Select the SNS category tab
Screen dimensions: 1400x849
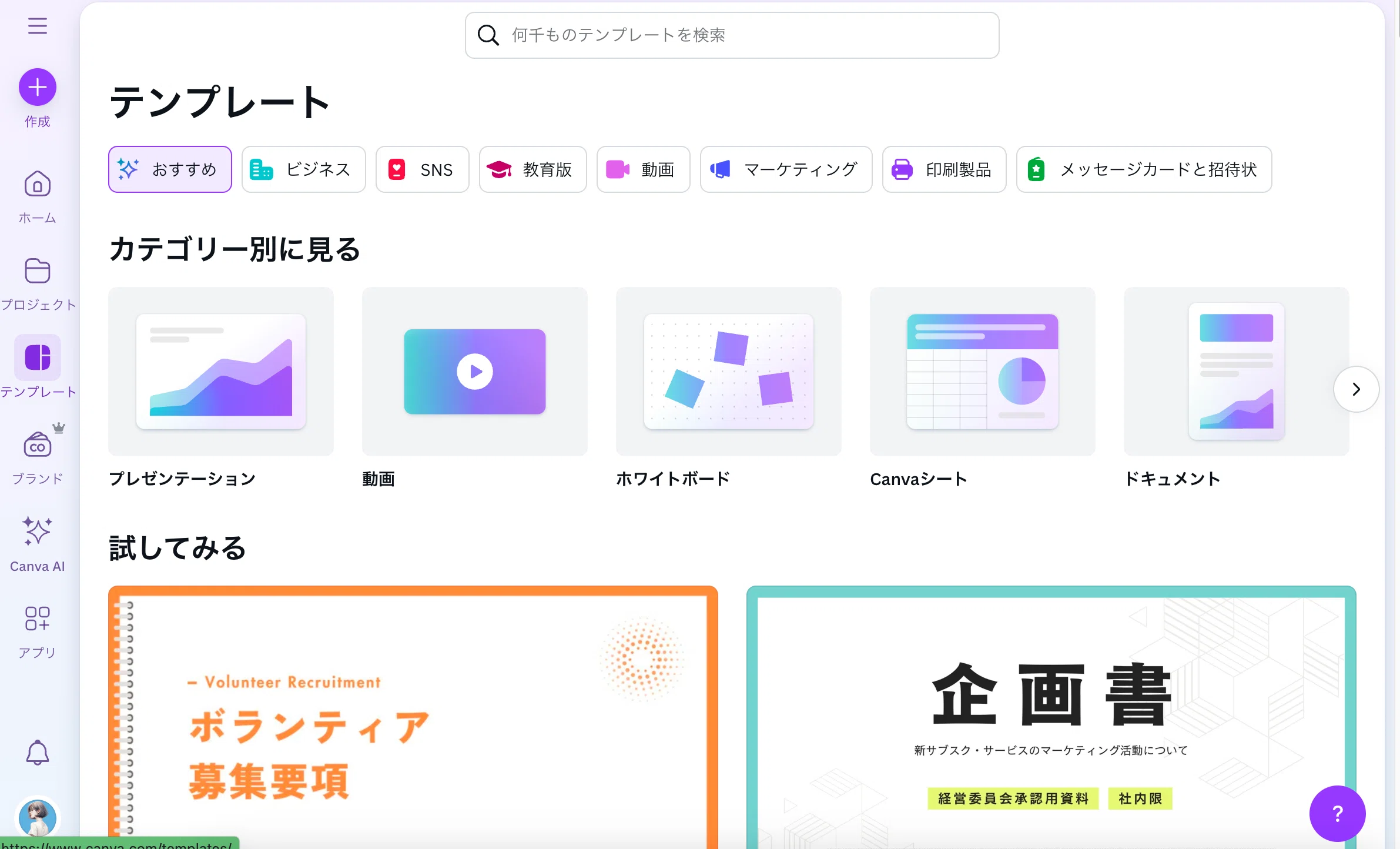[x=423, y=169]
